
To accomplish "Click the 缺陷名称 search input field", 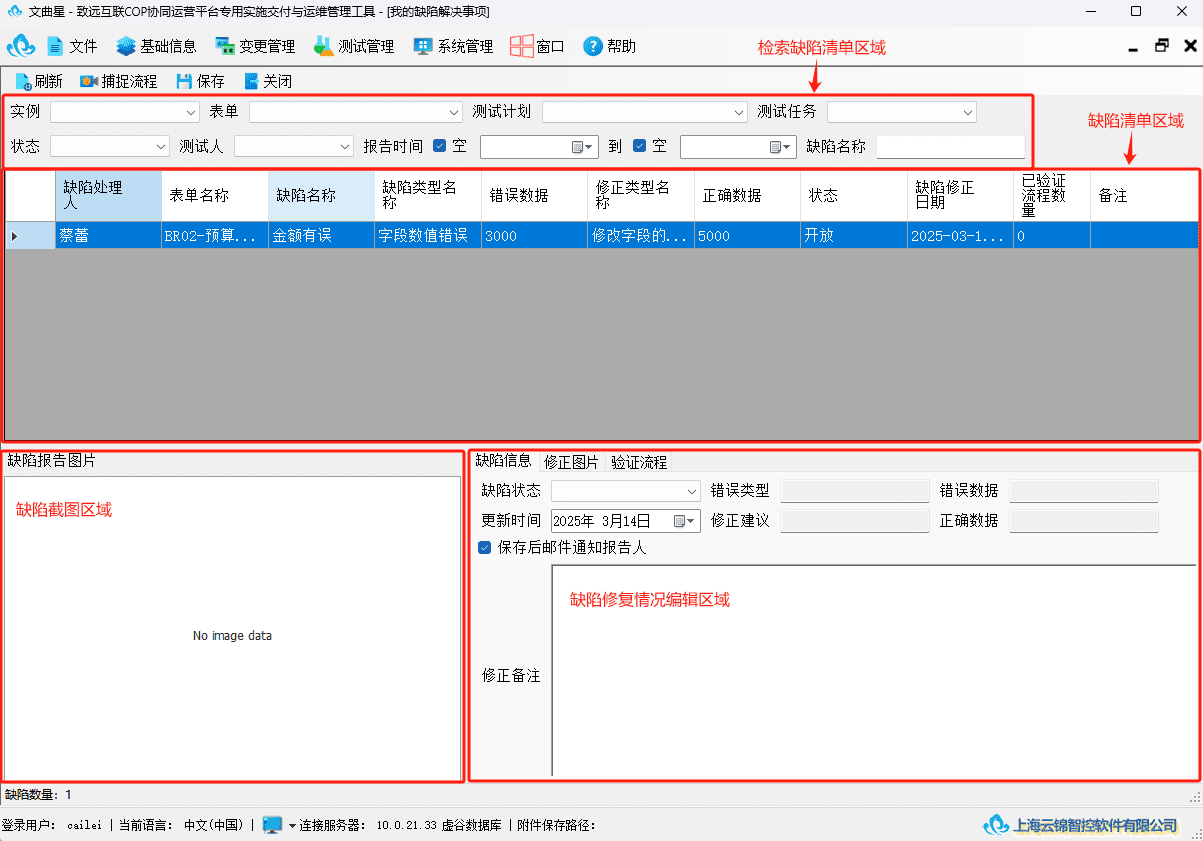I will pyautogui.click(x=951, y=147).
